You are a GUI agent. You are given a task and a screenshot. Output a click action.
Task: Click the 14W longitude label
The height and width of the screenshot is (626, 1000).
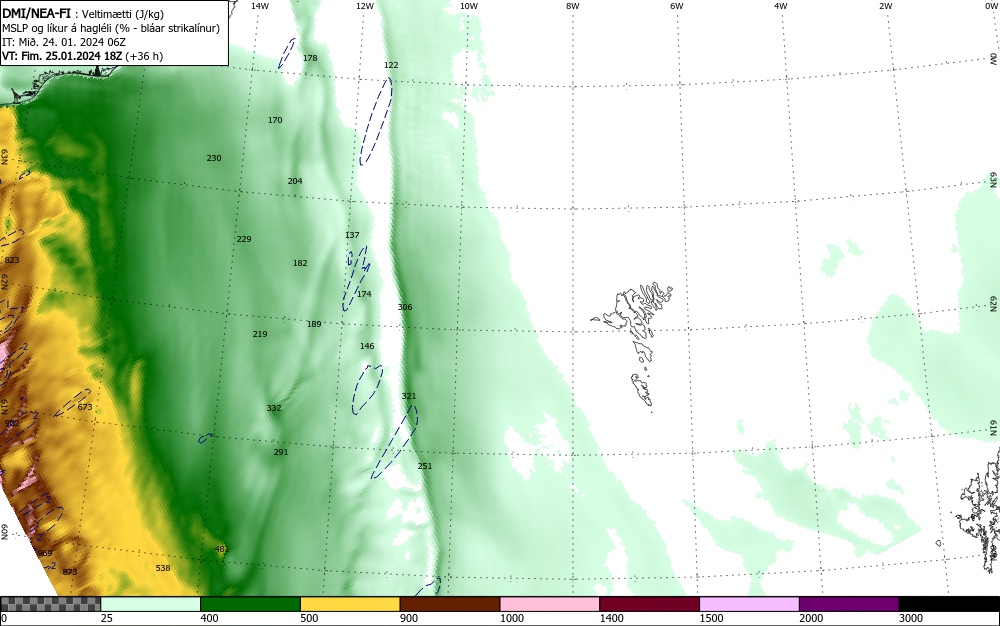coord(260,6)
